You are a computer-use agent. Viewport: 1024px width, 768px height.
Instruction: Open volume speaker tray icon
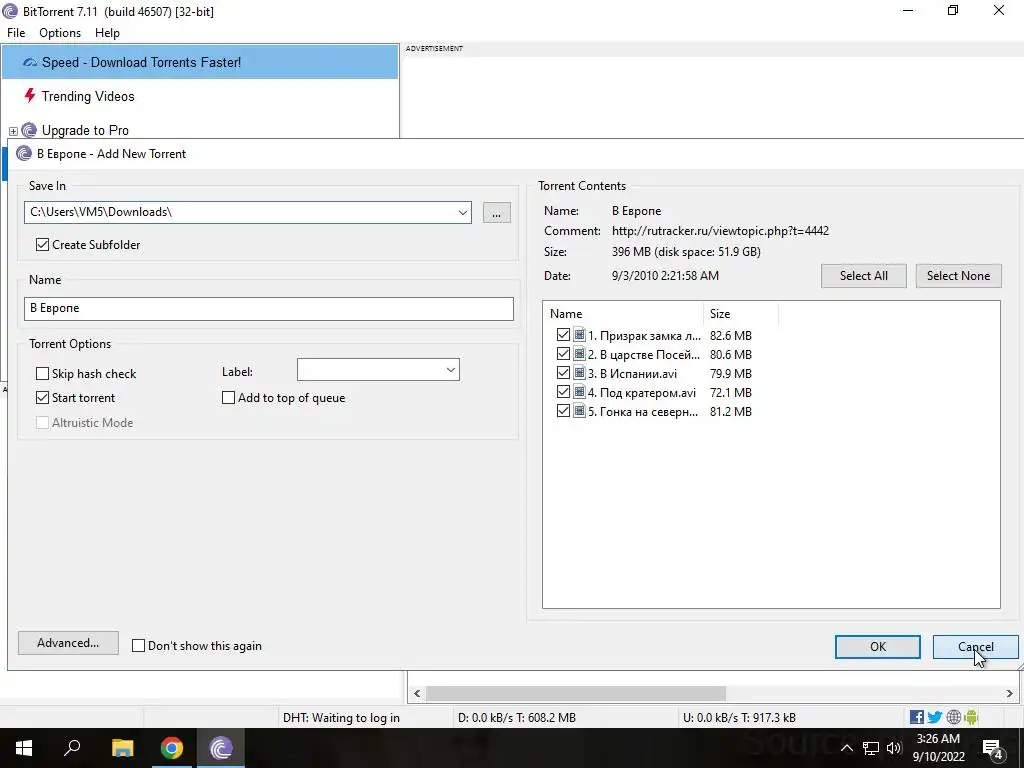[x=893, y=748]
